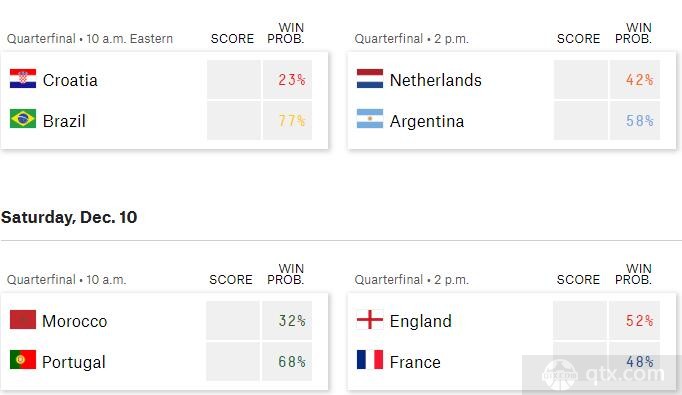Click Croatia's 23% win probability
682x395 pixels.
tap(291, 80)
